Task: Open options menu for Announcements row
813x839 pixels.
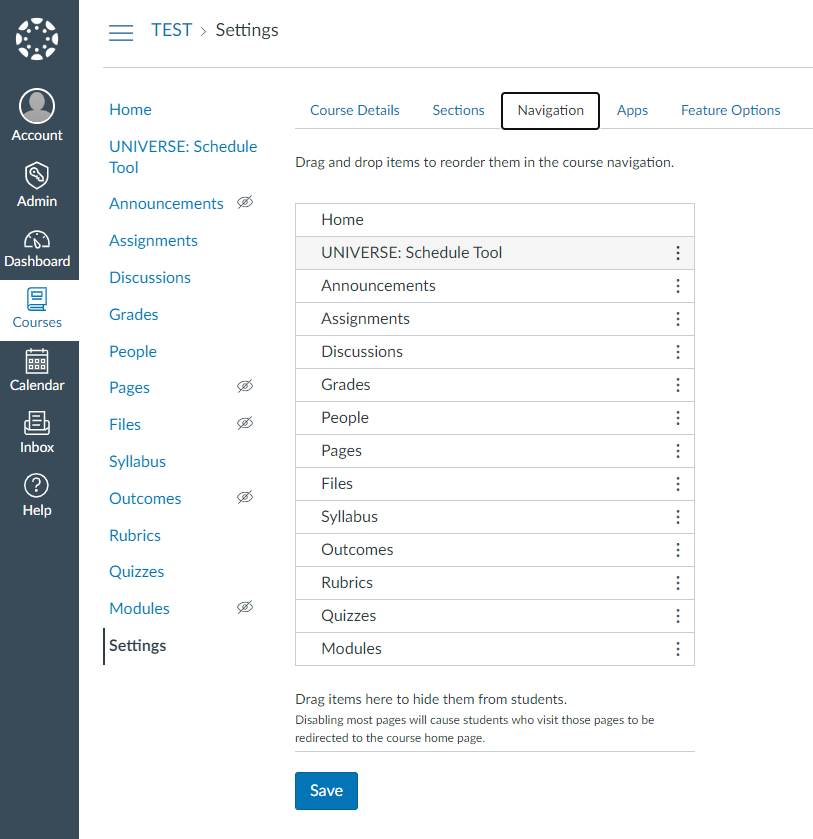Action: point(678,286)
